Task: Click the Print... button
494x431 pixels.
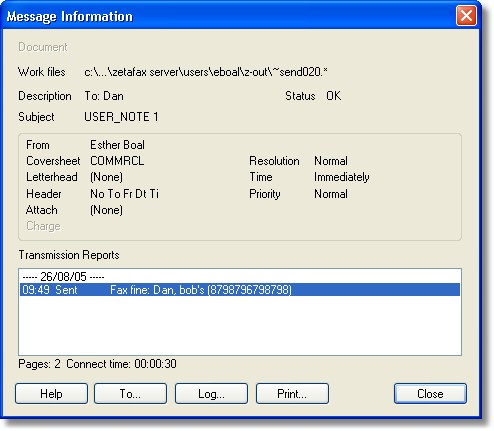Action: pos(292,394)
